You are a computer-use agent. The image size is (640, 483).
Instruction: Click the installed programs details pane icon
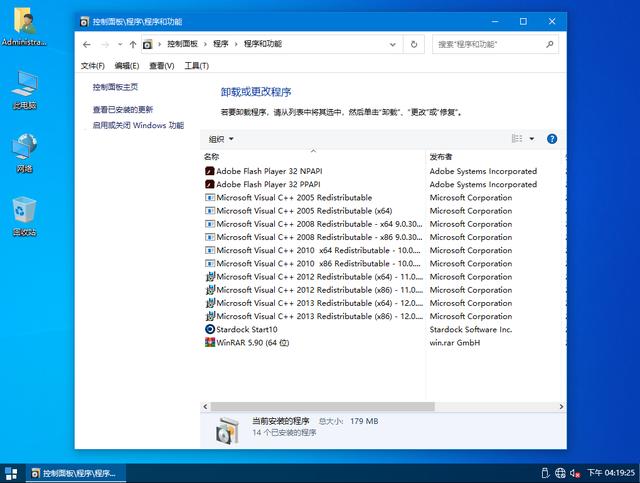pos(227,430)
